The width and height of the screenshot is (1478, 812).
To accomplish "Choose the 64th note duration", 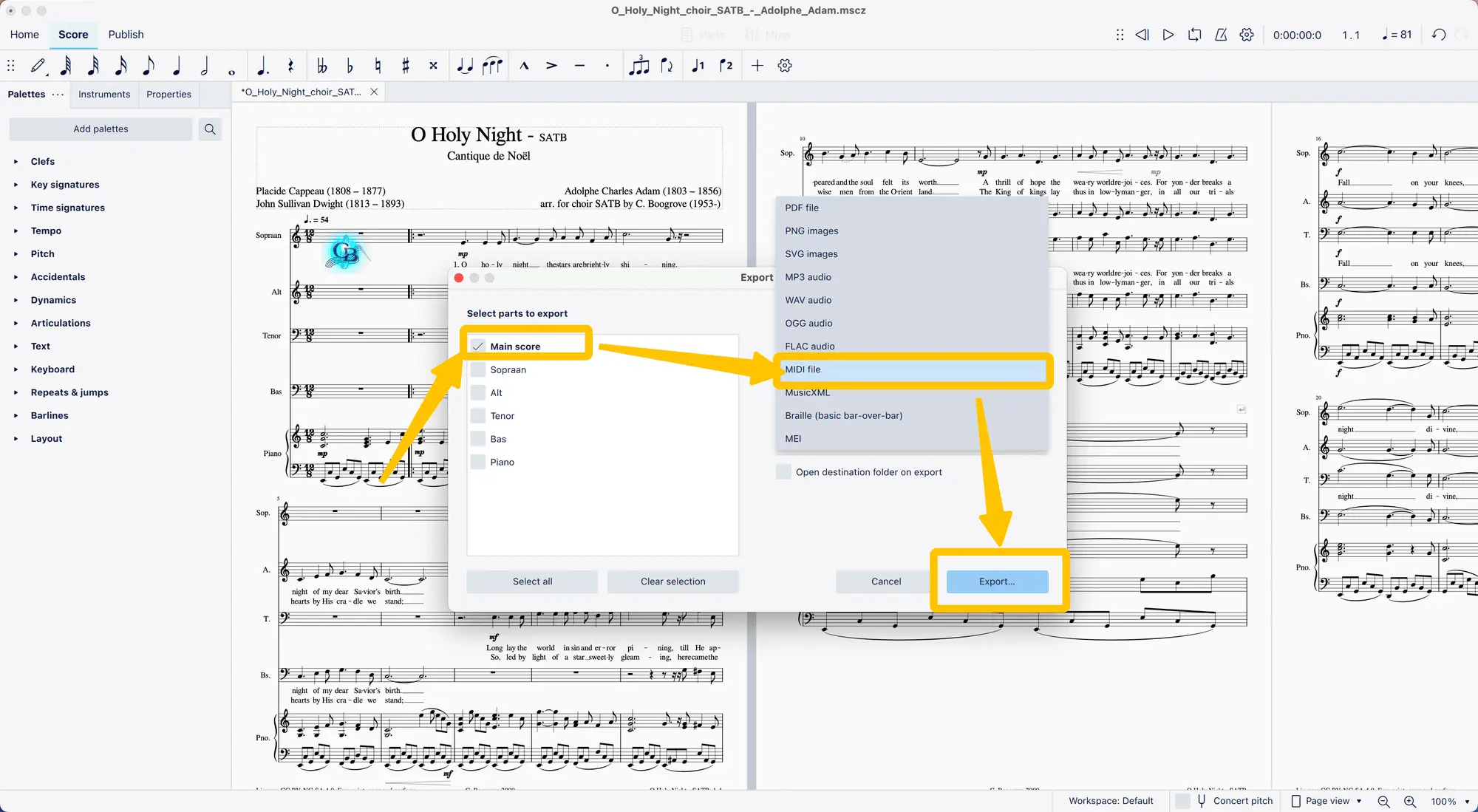I will 66,66.
